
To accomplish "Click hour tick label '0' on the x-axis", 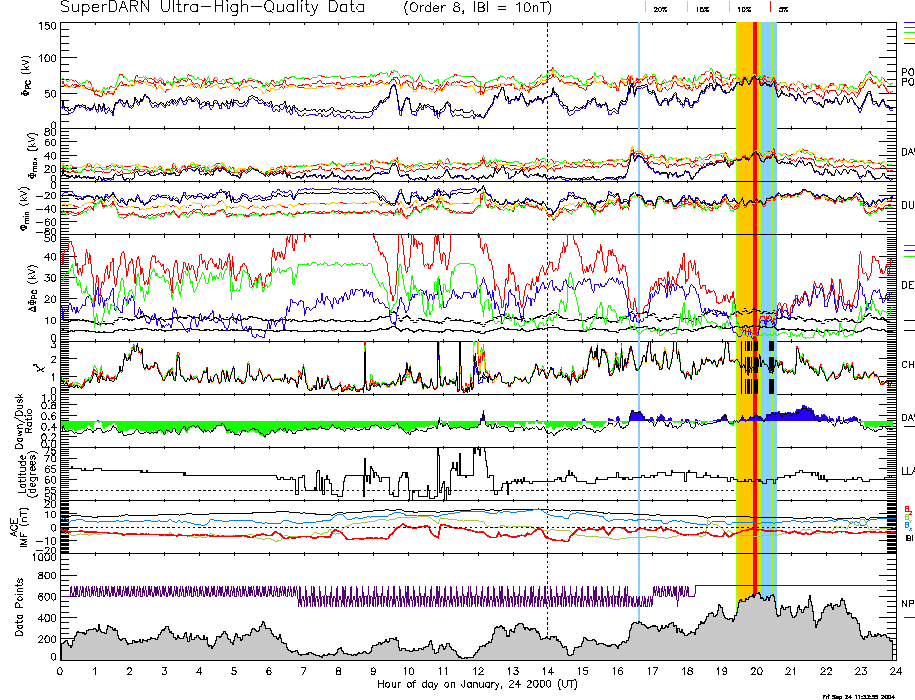I will click(x=60, y=671).
